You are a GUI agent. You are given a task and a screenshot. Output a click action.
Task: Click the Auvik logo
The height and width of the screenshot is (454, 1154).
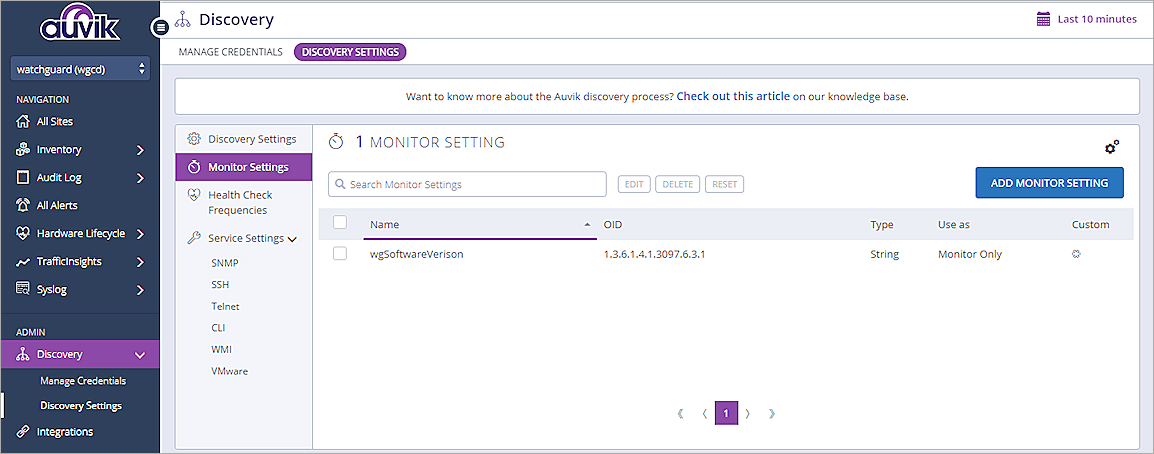[x=81, y=23]
